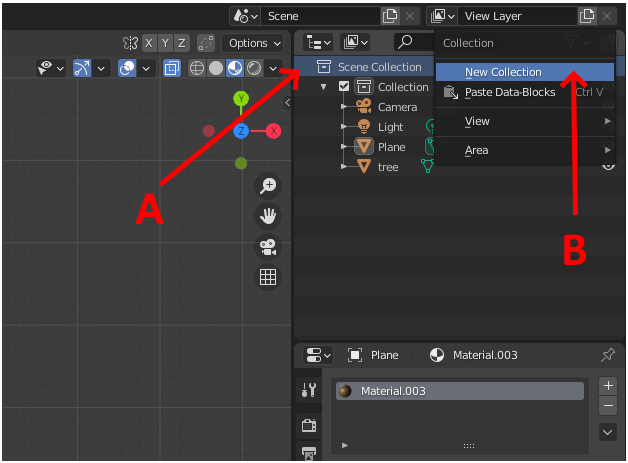This screenshot has height=463, width=628.
Task: Click the red X axis gizmo handle
Action: (x=273, y=131)
